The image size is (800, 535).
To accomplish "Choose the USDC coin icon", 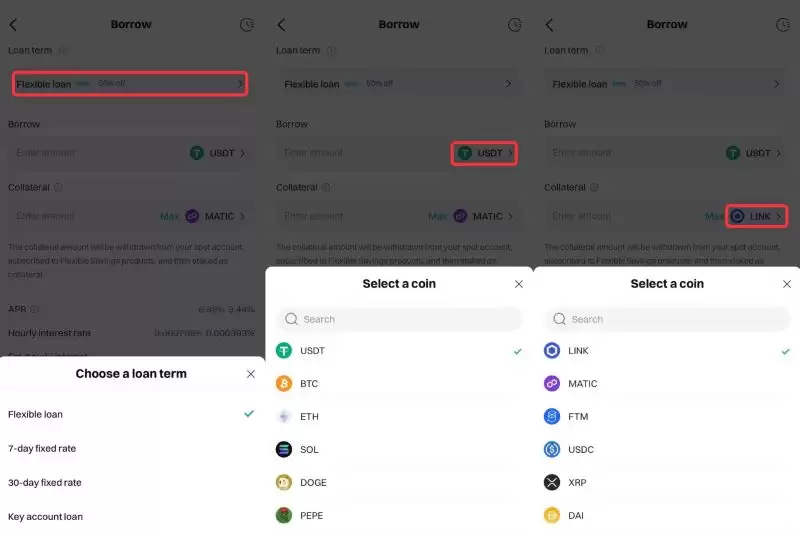I will pos(552,449).
